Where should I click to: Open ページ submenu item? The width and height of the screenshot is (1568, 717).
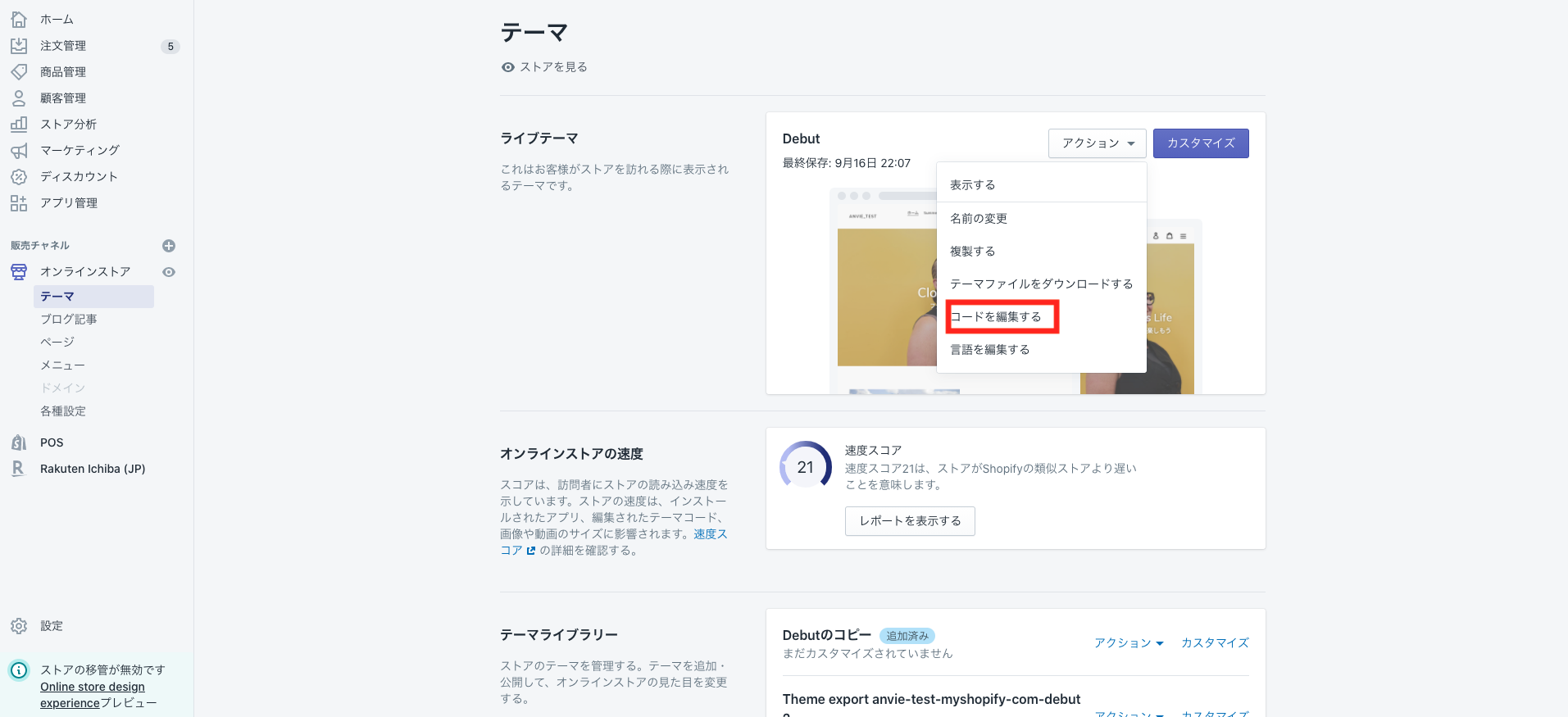pos(57,343)
